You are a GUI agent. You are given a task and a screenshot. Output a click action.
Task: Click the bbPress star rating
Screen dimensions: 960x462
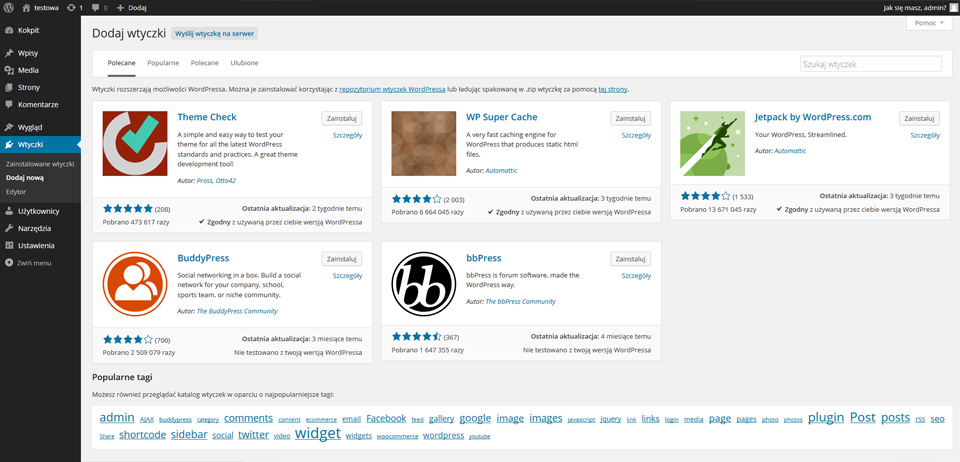pyautogui.click(x=417, y=337)
